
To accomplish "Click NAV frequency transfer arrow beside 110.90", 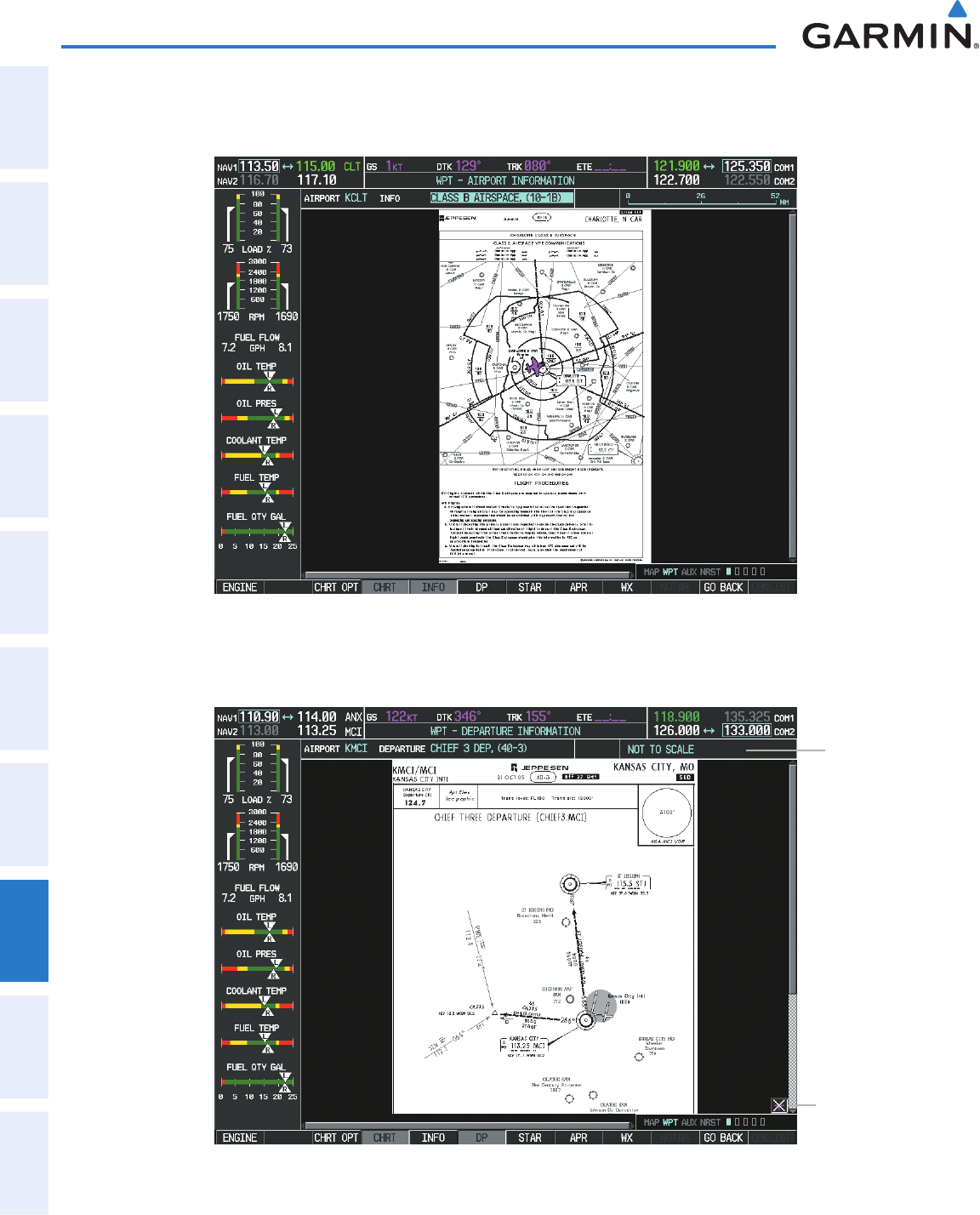I will [x=288, y=717].
